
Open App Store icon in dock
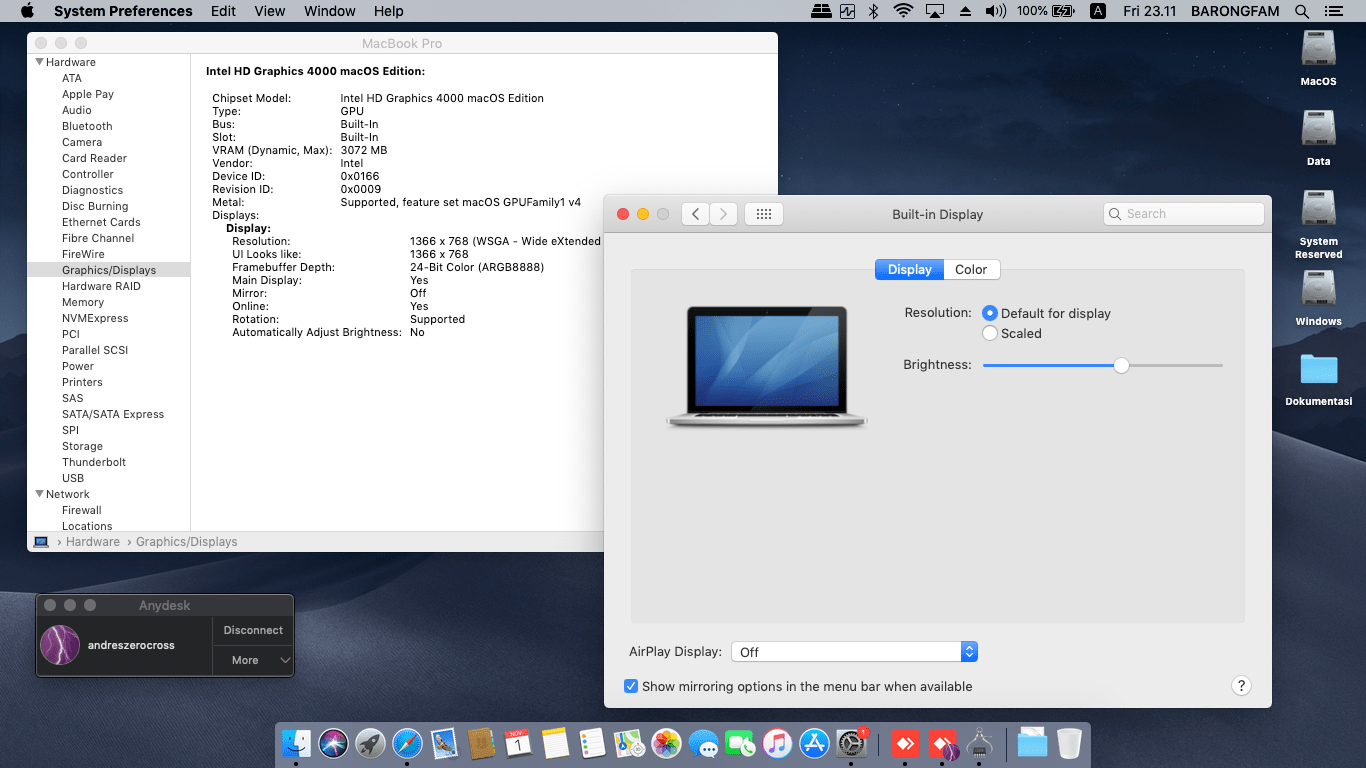point(814,743)
